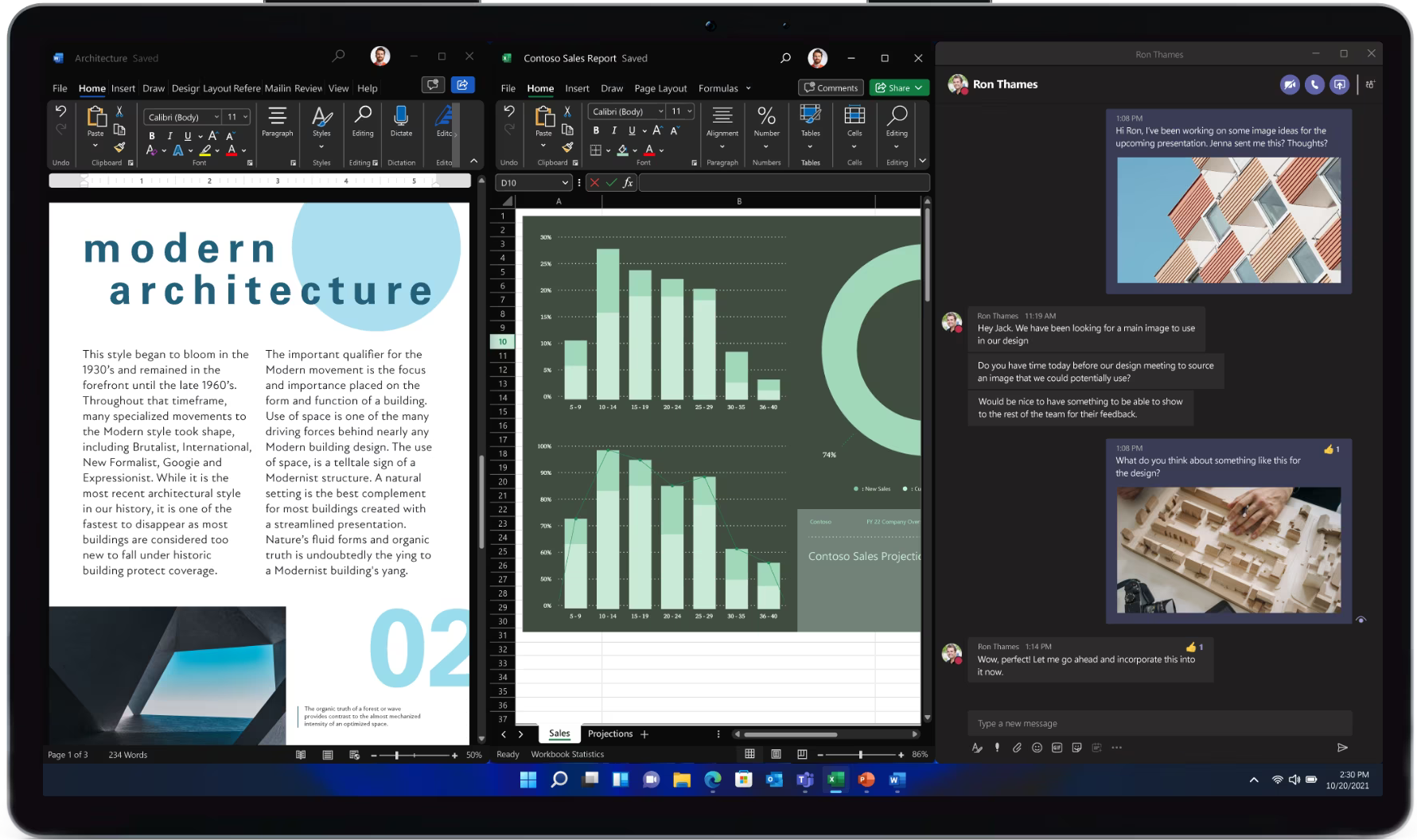Screen dimensions: 1417x840
Task: Toggle Italic formatting in Excel ribbon
Action: click(614, 130)
